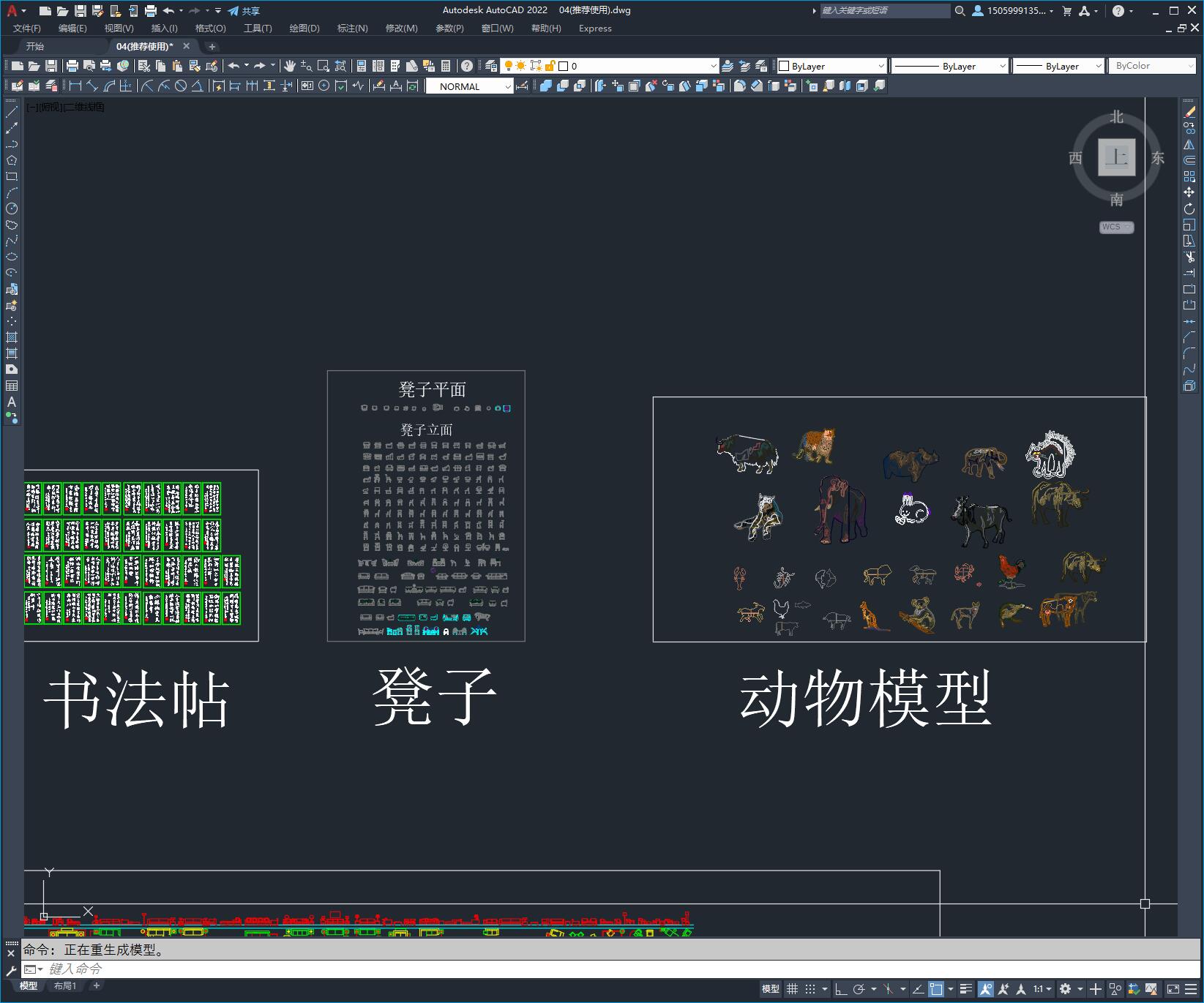The width and height of the screenshot is (1204, 1003).
Task: Open the WCS coordinate system dropdown
Action: pyautogui.click(x=1116, y=227)
